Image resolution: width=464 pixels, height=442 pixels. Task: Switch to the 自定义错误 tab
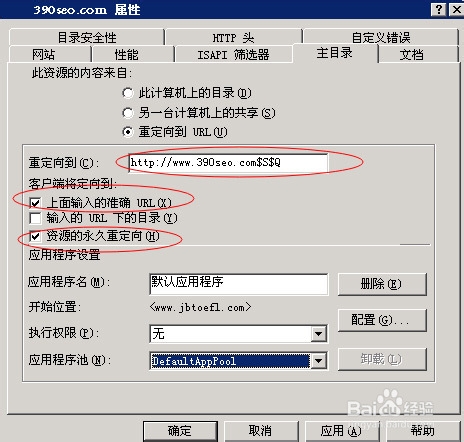click(381, 37)
